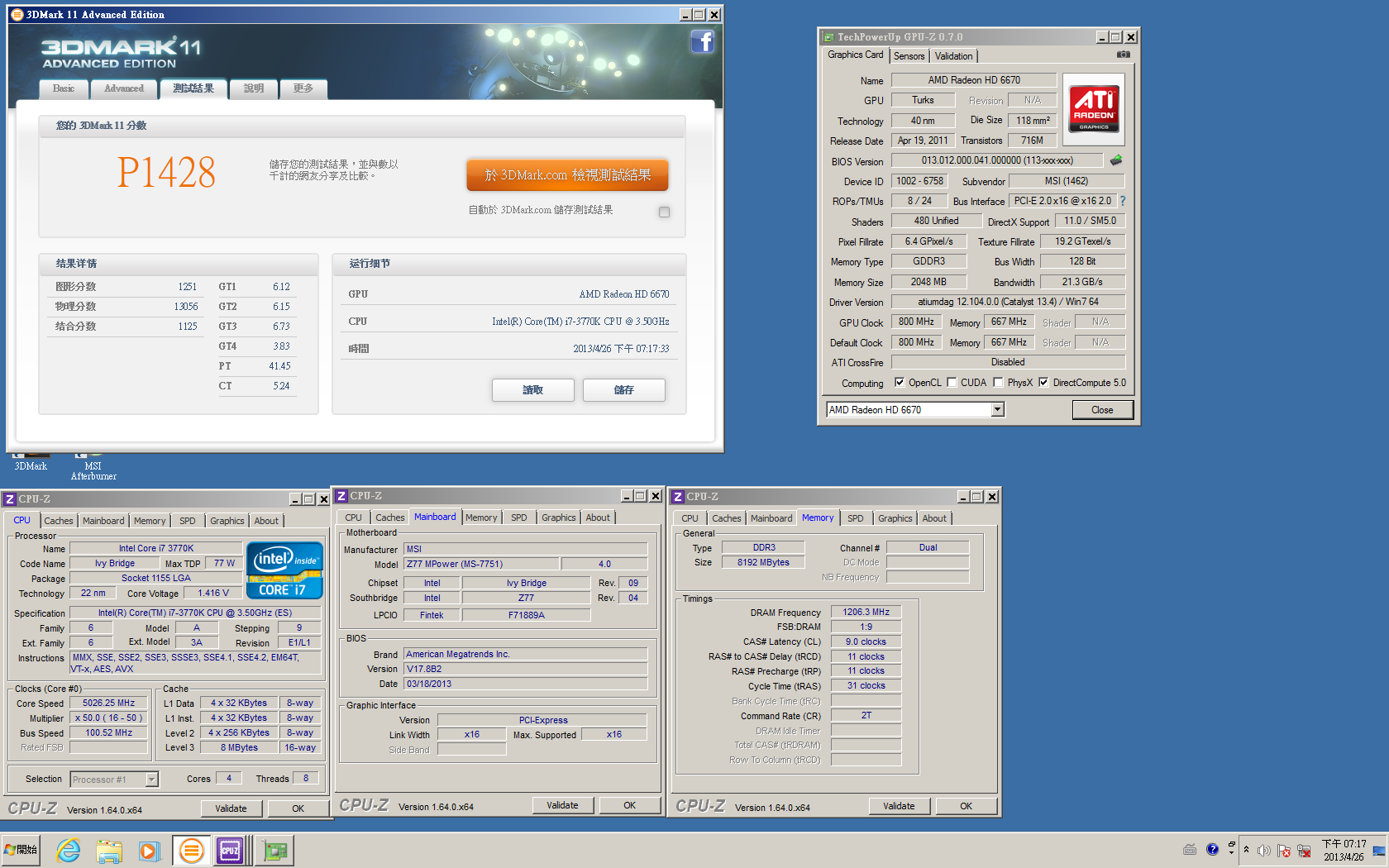Viewport: 1389px width, 868px height.
Task: Open the GPU-Z taskbar button
Action: [274, 850]
